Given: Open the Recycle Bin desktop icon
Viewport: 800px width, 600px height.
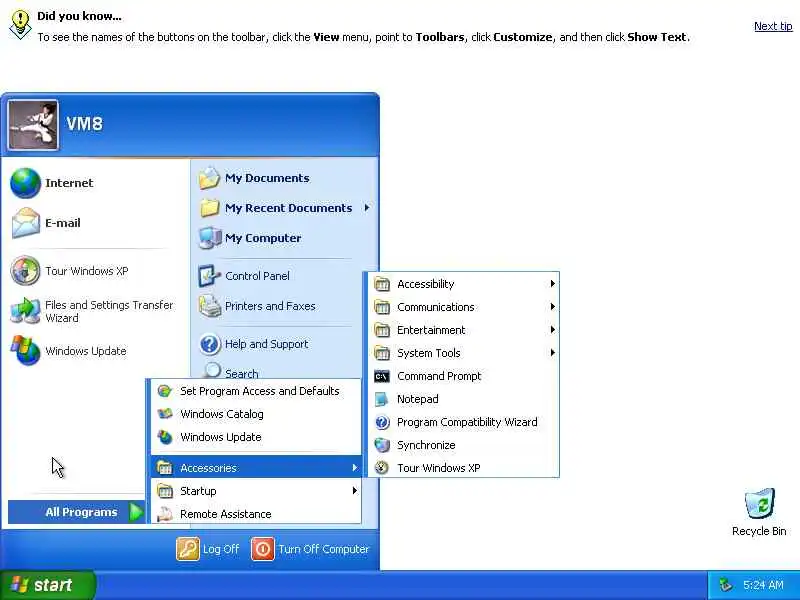Looking at the screenshot, I should 759,505.
